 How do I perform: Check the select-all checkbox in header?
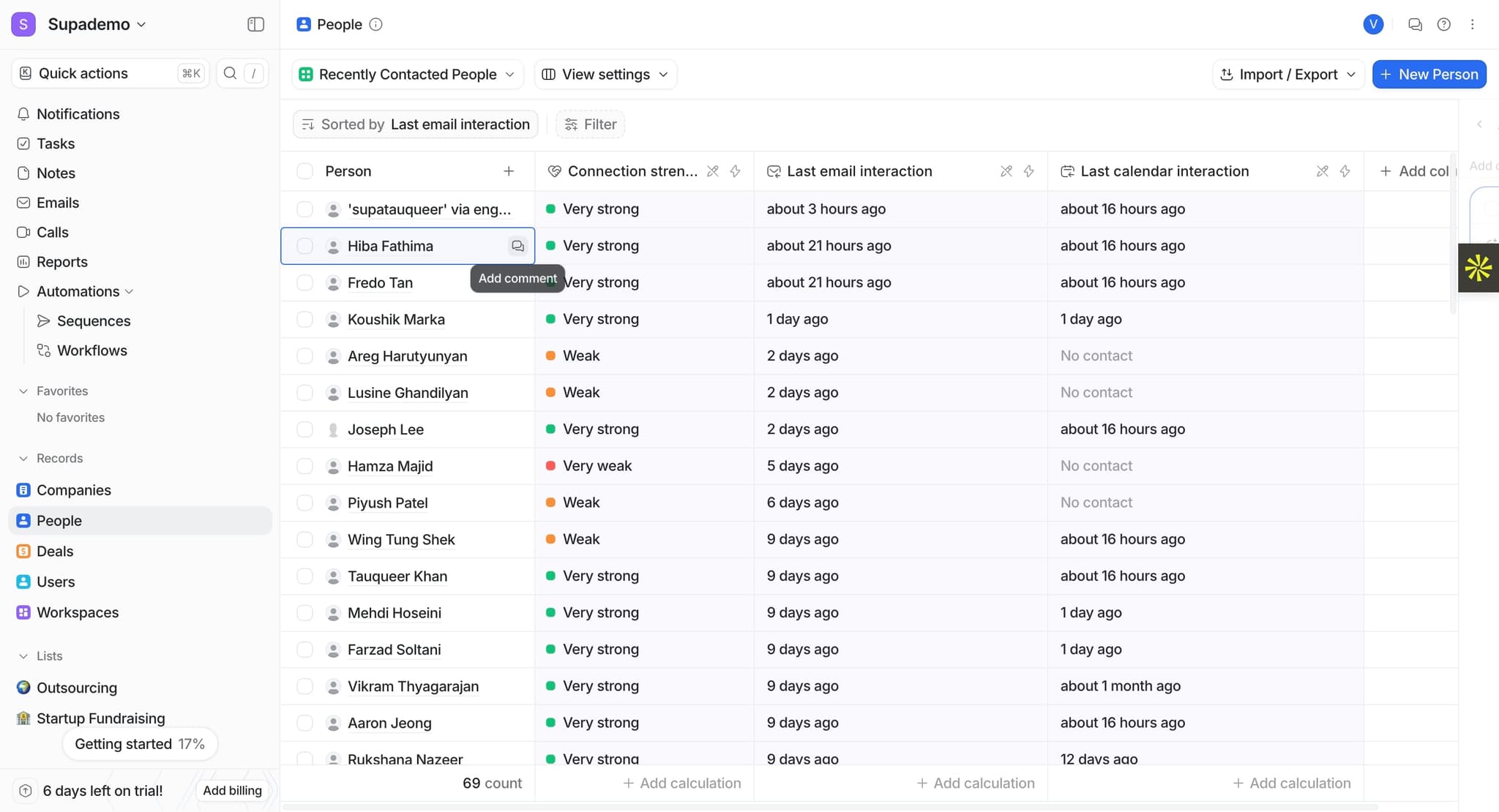[x=304, y=171]
